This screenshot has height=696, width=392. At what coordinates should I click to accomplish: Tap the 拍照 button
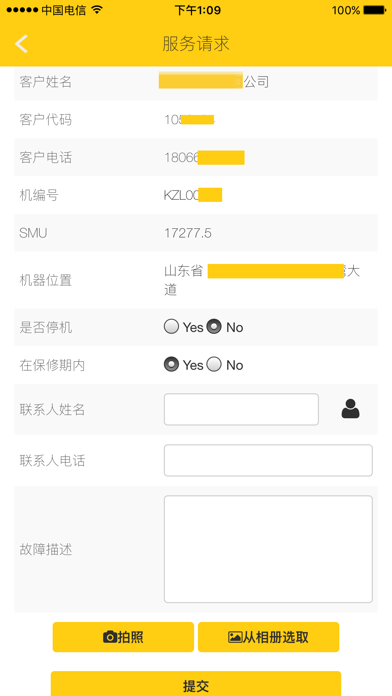coord(123,637)
